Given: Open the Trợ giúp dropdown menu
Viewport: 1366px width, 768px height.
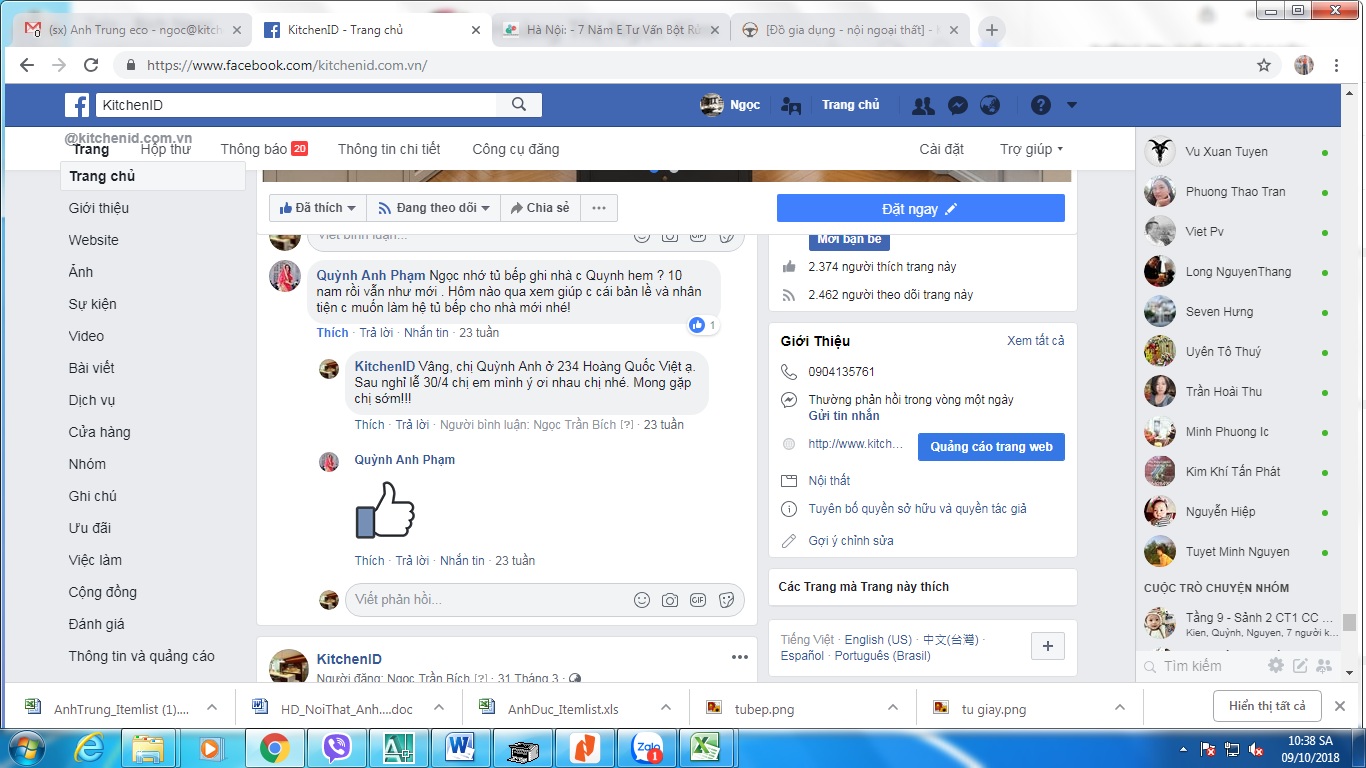Looking at the screenshot, I should [x=1031, y=149].
